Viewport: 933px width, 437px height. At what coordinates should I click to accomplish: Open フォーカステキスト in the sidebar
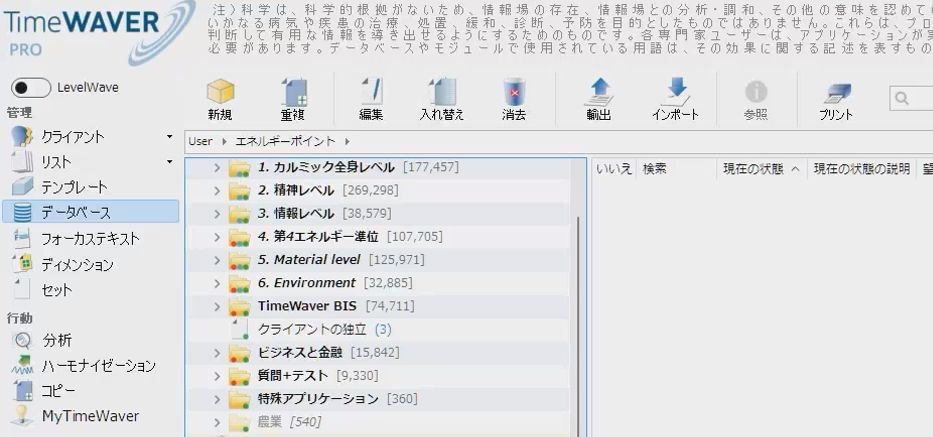90,239
